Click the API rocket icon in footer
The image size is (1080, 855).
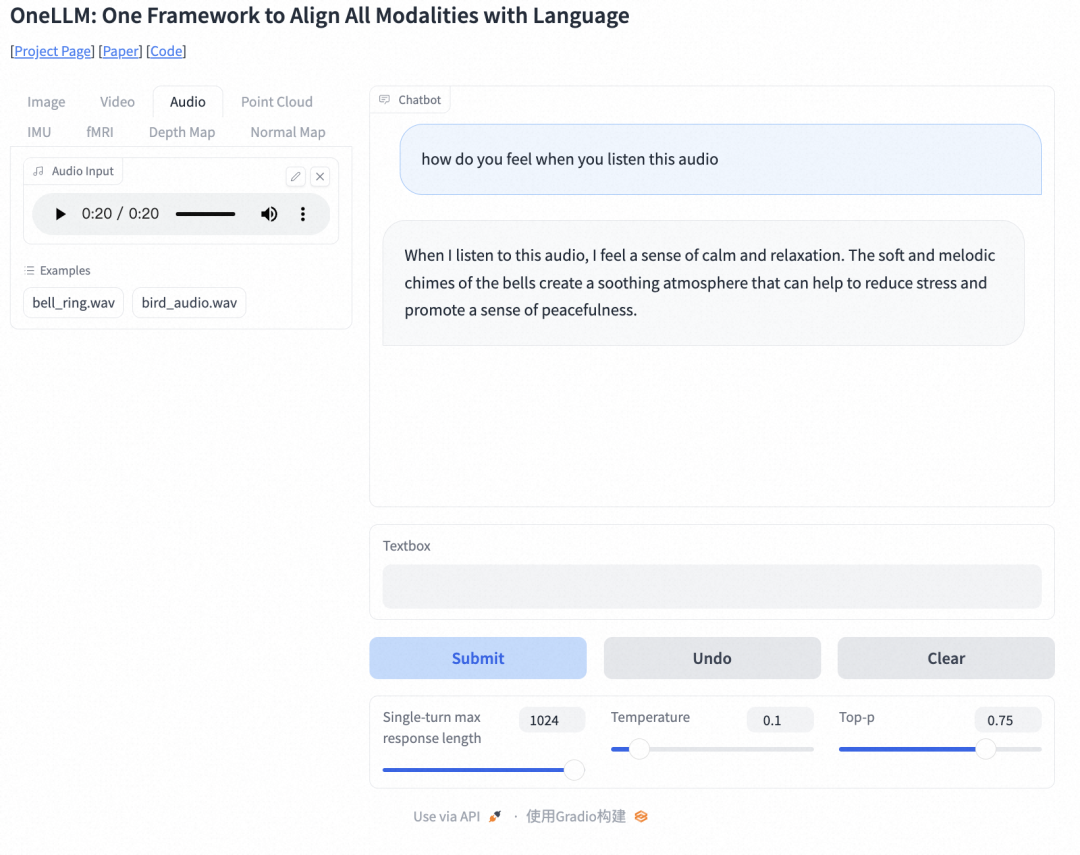pos(495,816)
